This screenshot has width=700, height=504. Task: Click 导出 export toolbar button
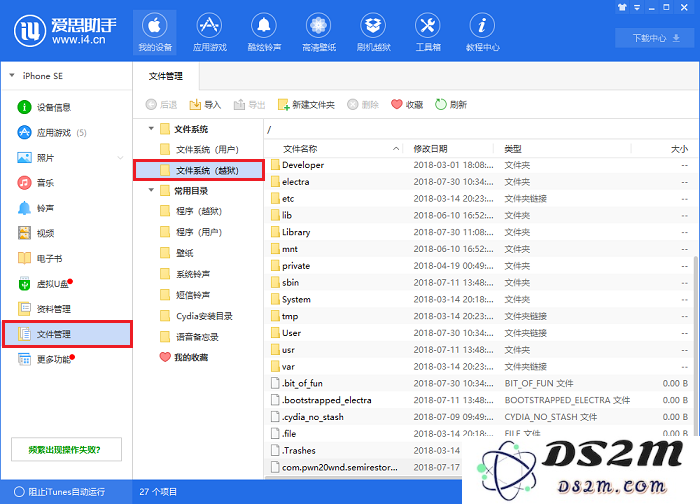click(250, 104)
